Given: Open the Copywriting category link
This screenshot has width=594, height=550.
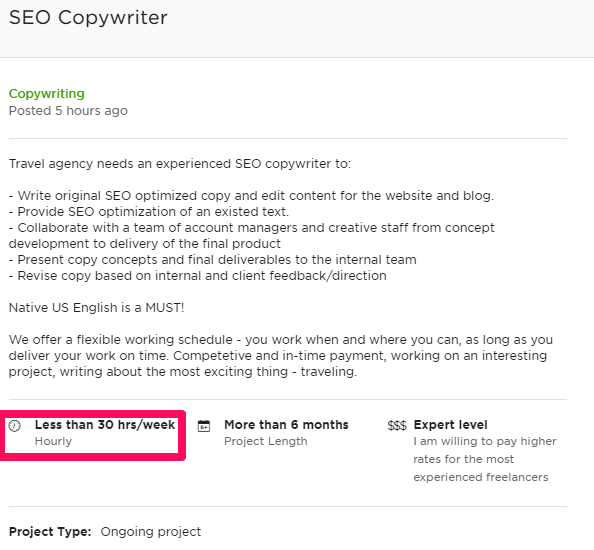Looking at the screenshot, I should tap(47, 94).
